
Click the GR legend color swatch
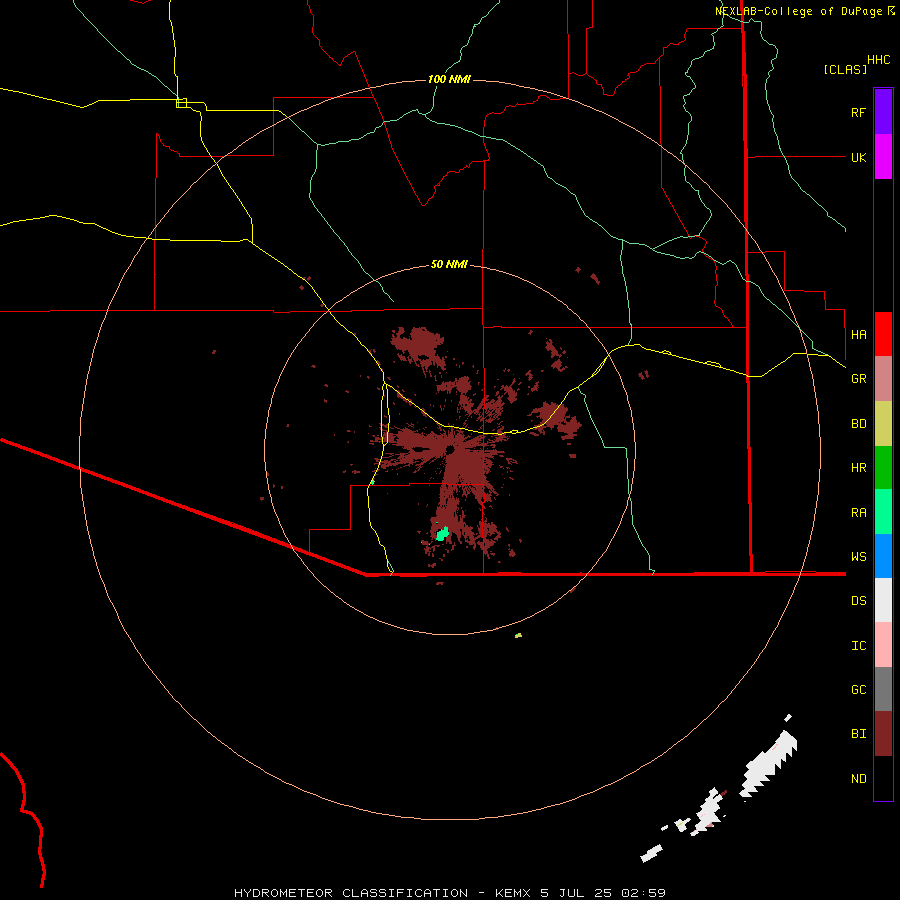tap(883, 379)
